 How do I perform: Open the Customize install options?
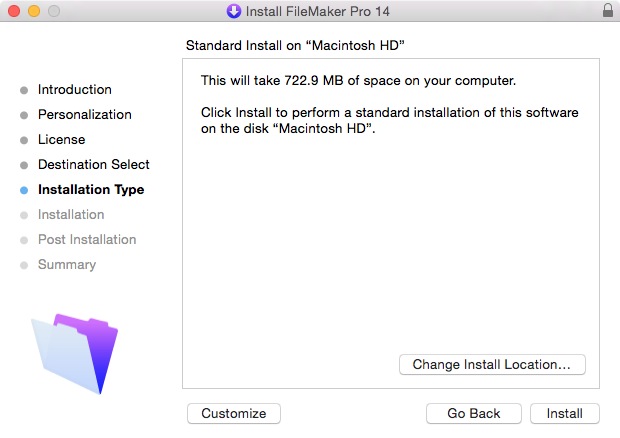(234, 413)
